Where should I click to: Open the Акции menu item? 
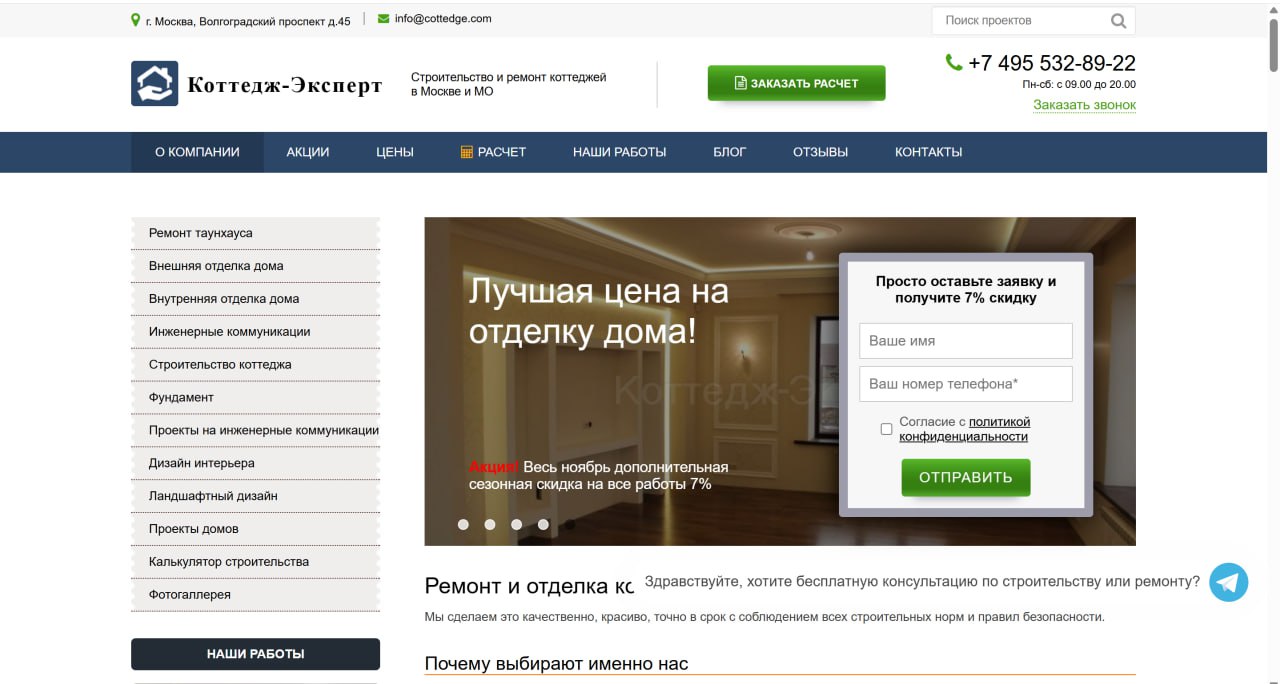point(307,152)
